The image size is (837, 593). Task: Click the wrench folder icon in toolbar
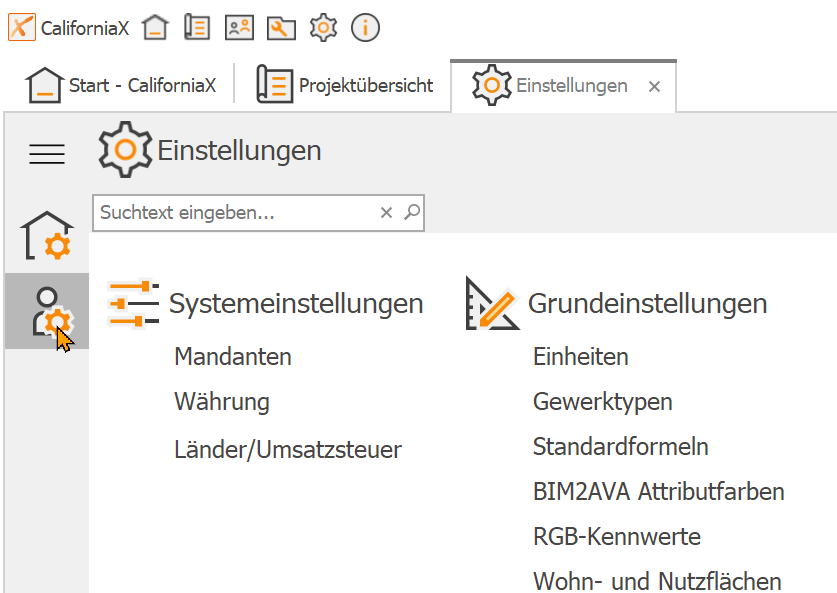tap(281, 28)
